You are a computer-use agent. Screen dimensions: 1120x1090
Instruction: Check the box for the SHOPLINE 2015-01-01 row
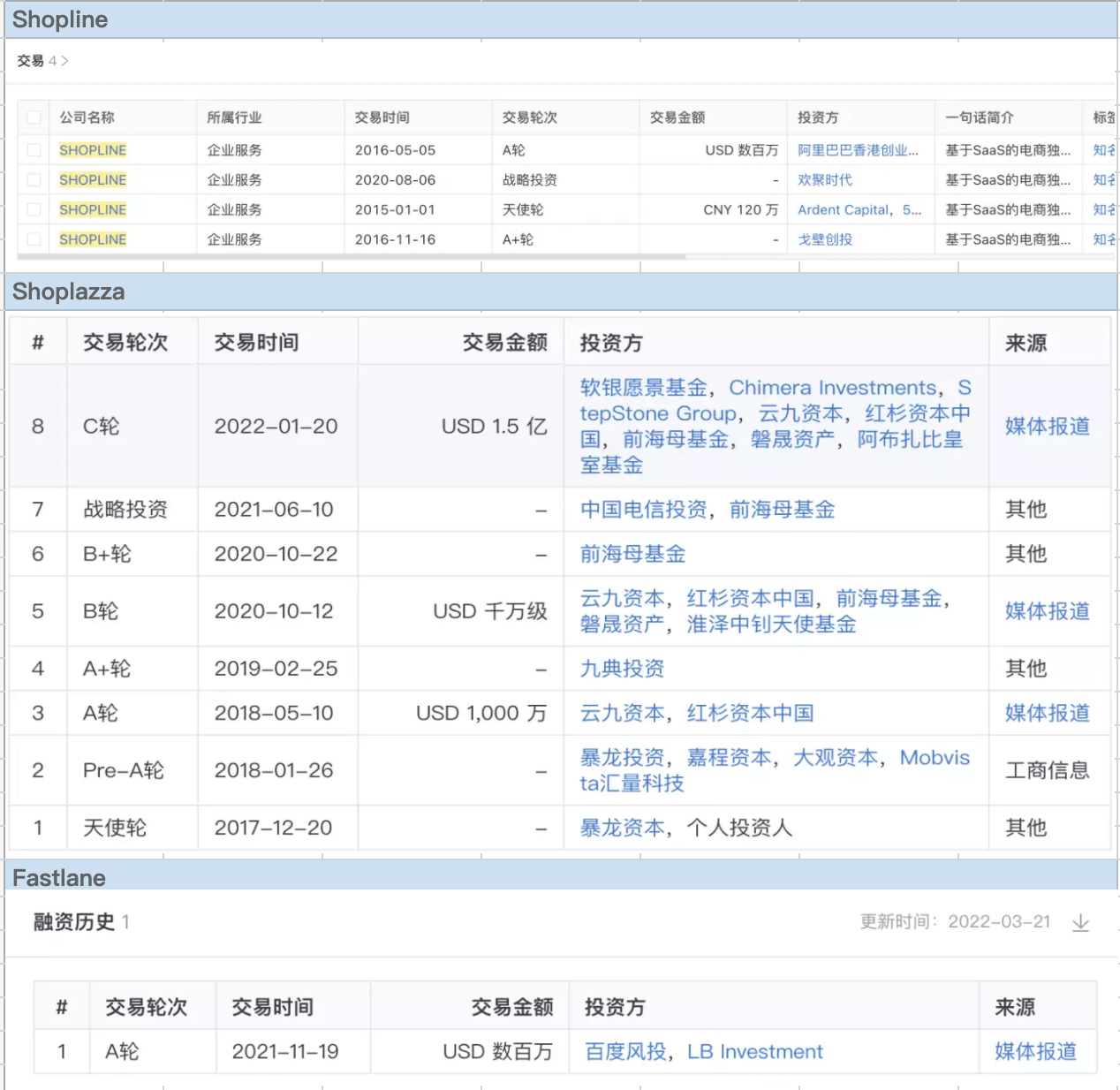coord(34,210)
